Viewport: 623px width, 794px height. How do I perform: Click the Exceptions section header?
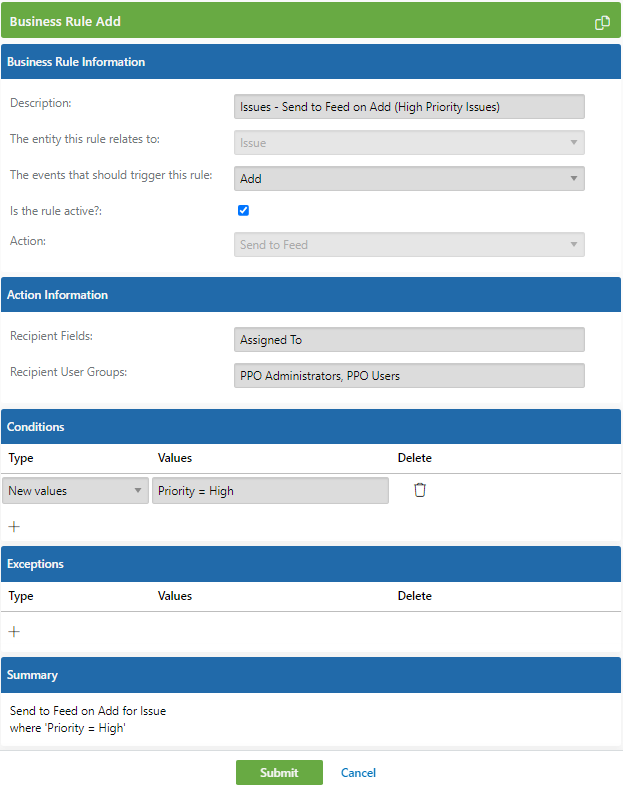point(311,564)
